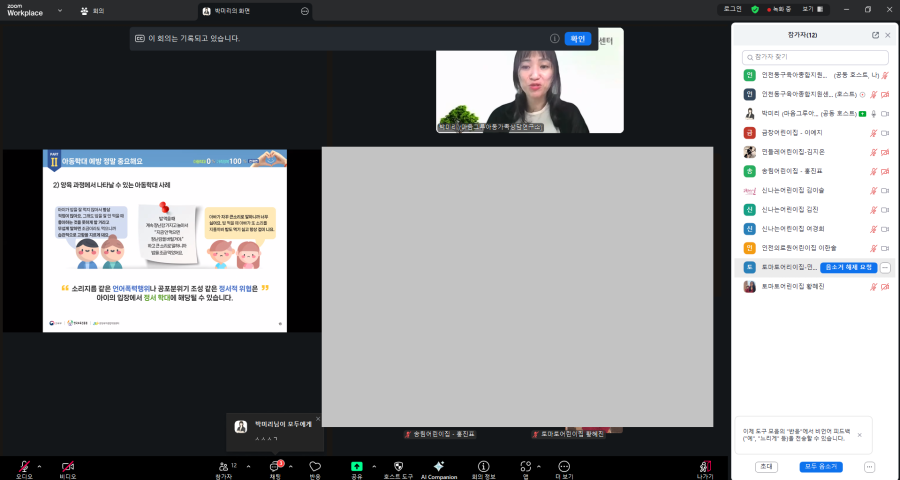Click the 더 보기 (More) toolbar icon
Viewport: 900px width, 480px height.
(564, 467)
